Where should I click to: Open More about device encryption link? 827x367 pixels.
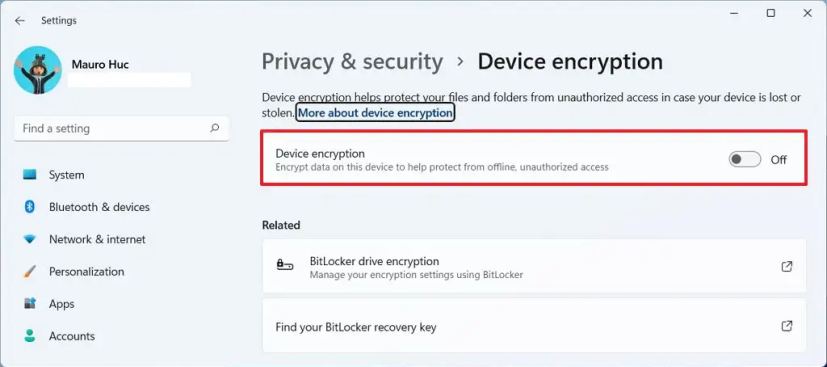(375, 113)
